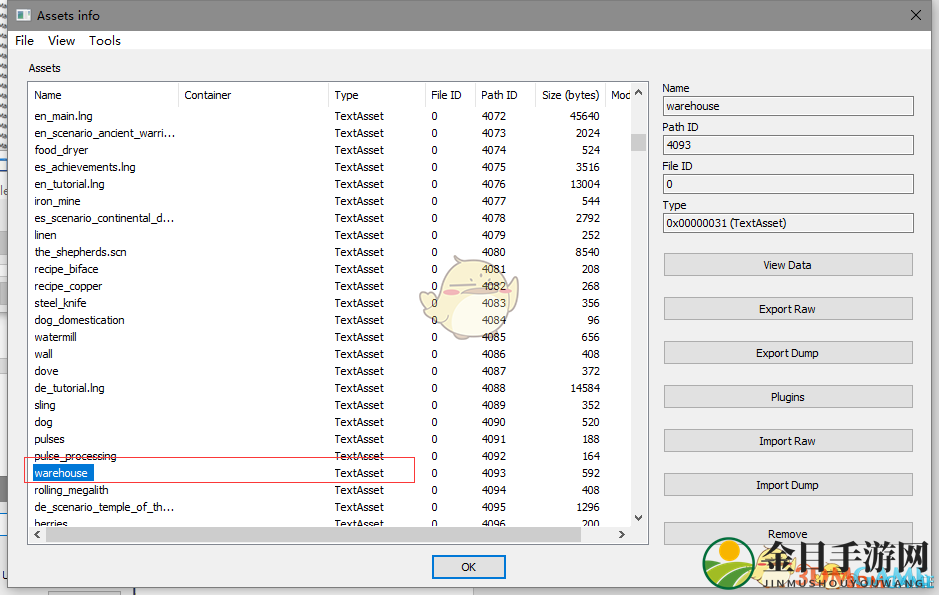Sort assets by Name column header
Screen dimensions: 939x595
tap(48, 95)
